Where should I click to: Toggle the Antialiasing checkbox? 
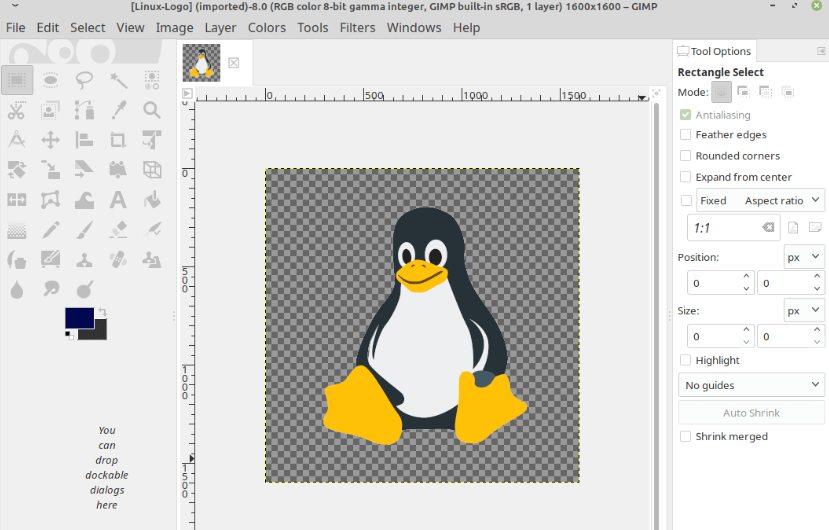(x=685, y=115)
